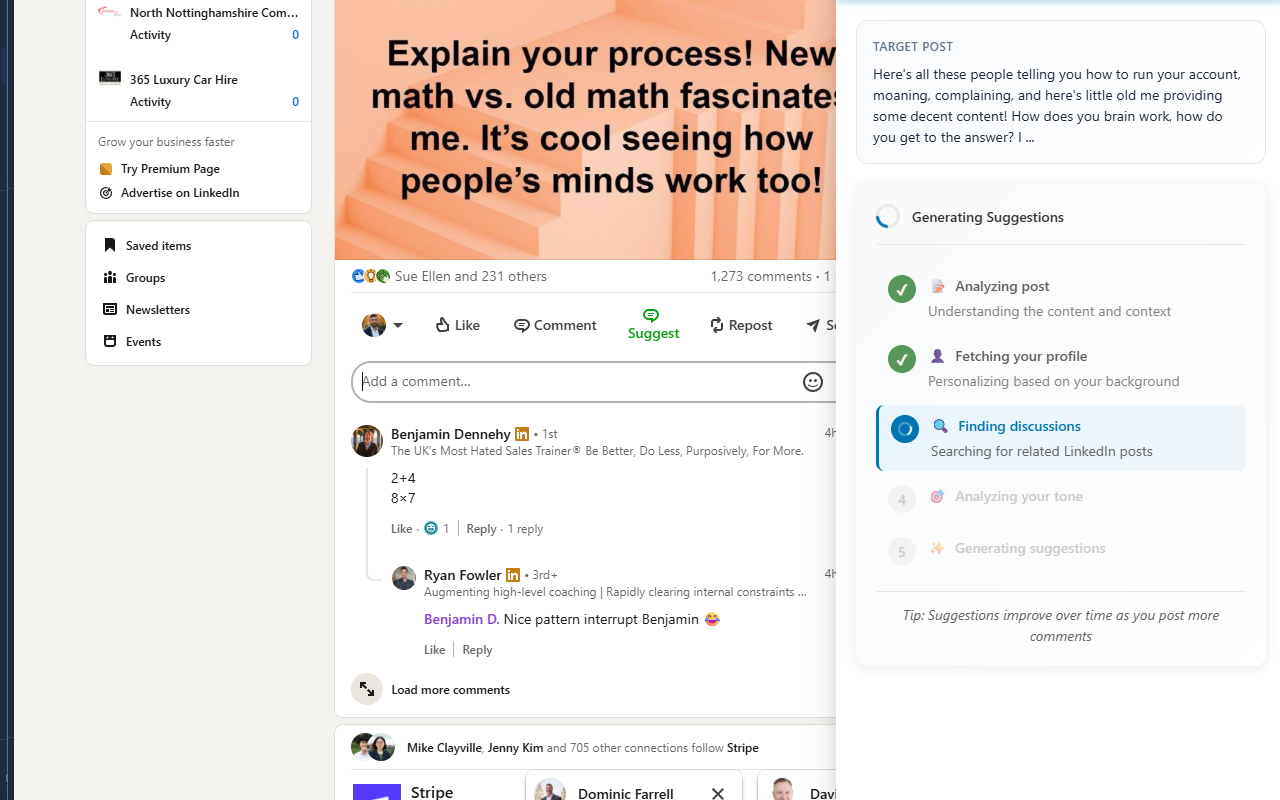Screen dimensions: 1280x800
Task: Click the checkmark beside Fetching your profile
Action: click(x=902, y=359)
